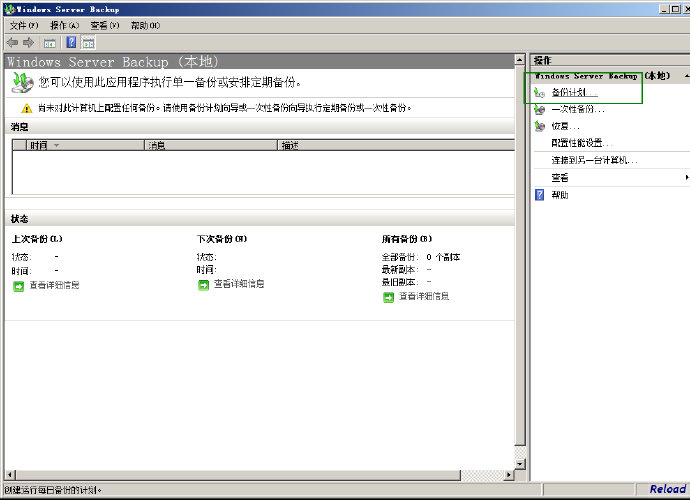
Task: Click the one-time backup icon
Action: pyautogui.click(x=540, y=109)
